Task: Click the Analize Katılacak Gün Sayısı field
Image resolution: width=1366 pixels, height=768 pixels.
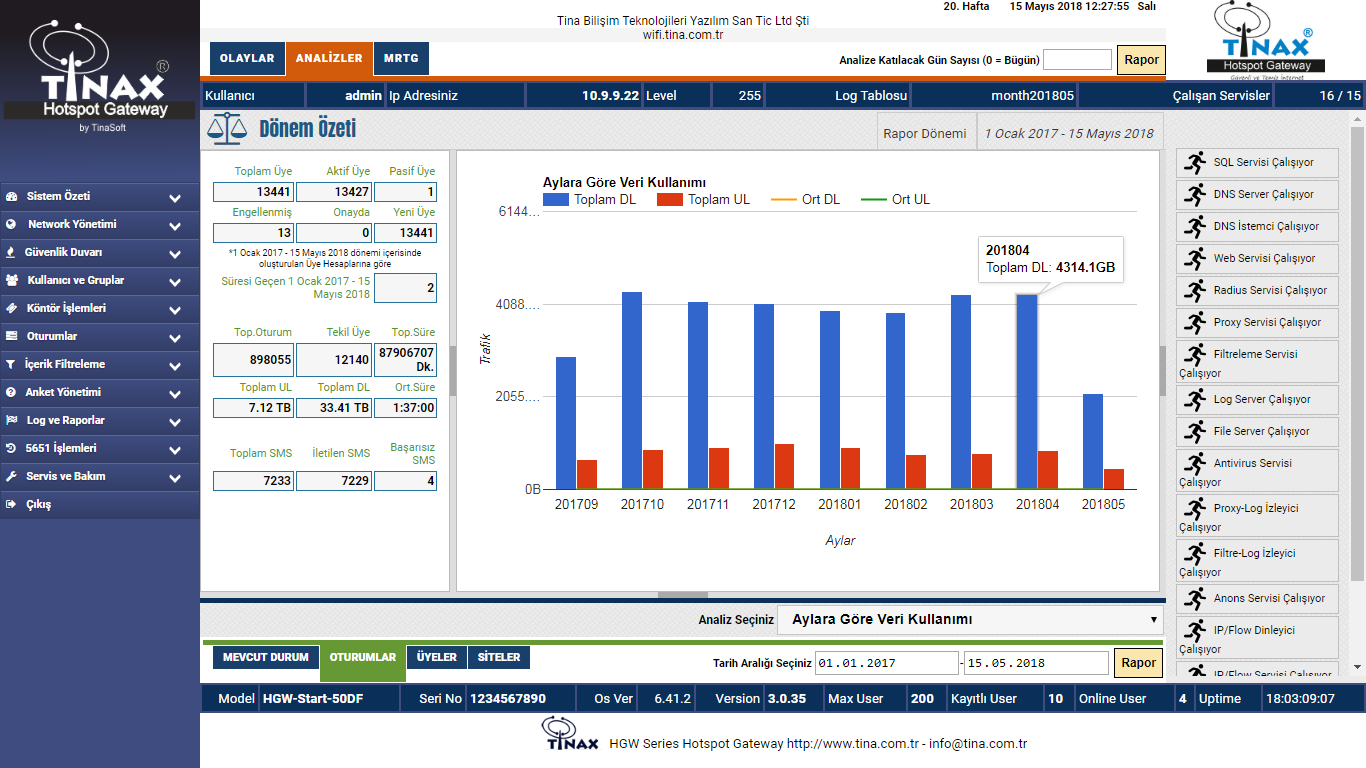Action: click(x=1077, y=60)
